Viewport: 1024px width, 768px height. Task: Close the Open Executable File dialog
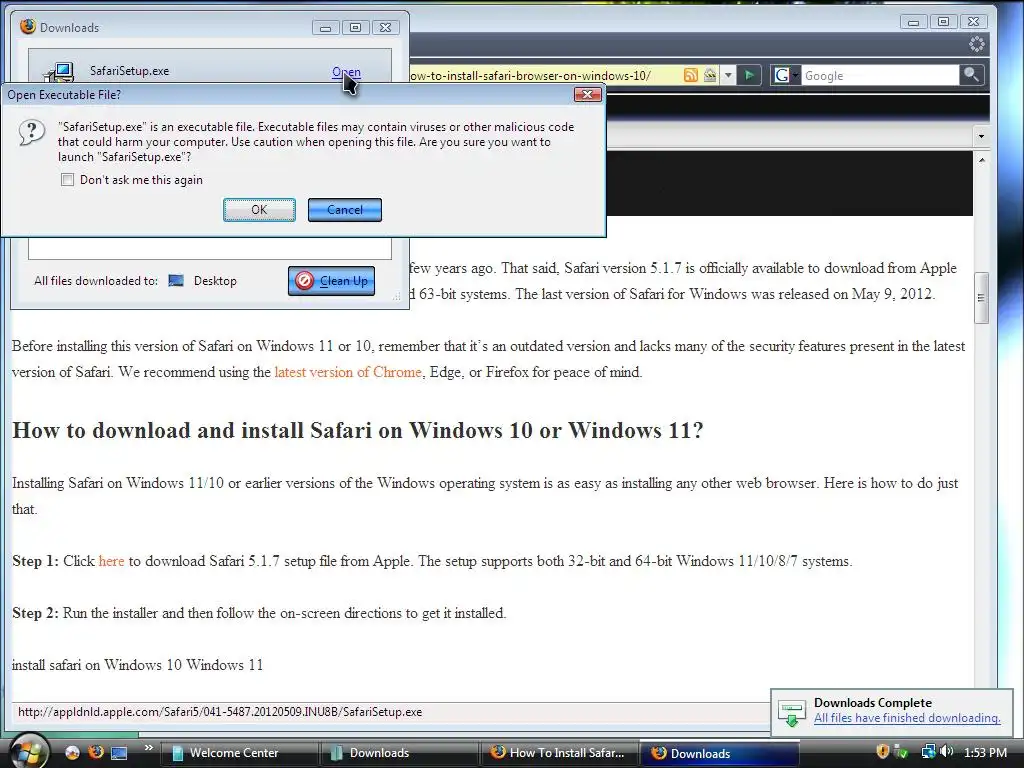tap(588, 95)
